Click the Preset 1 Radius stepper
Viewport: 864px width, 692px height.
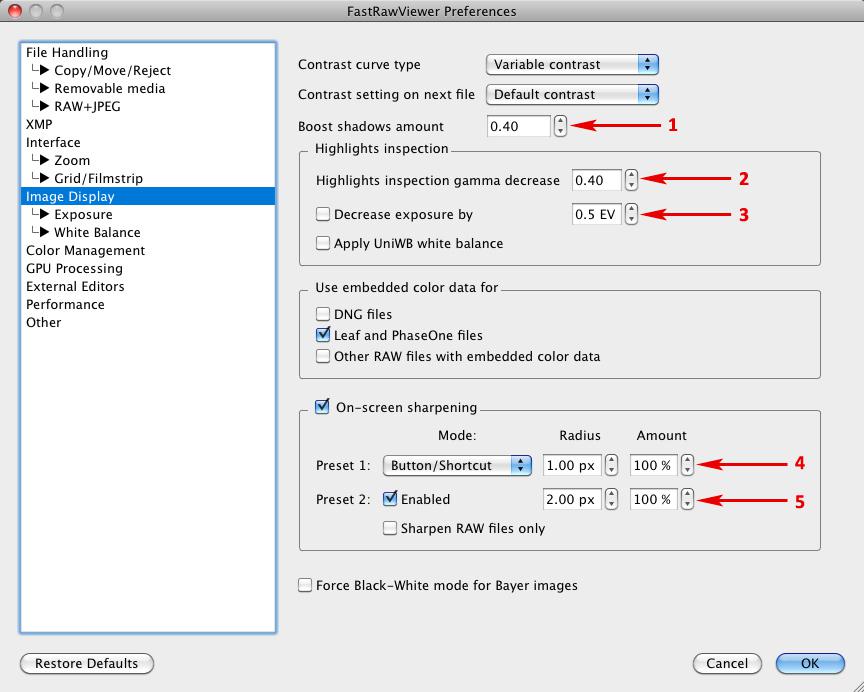pos(611,466)
